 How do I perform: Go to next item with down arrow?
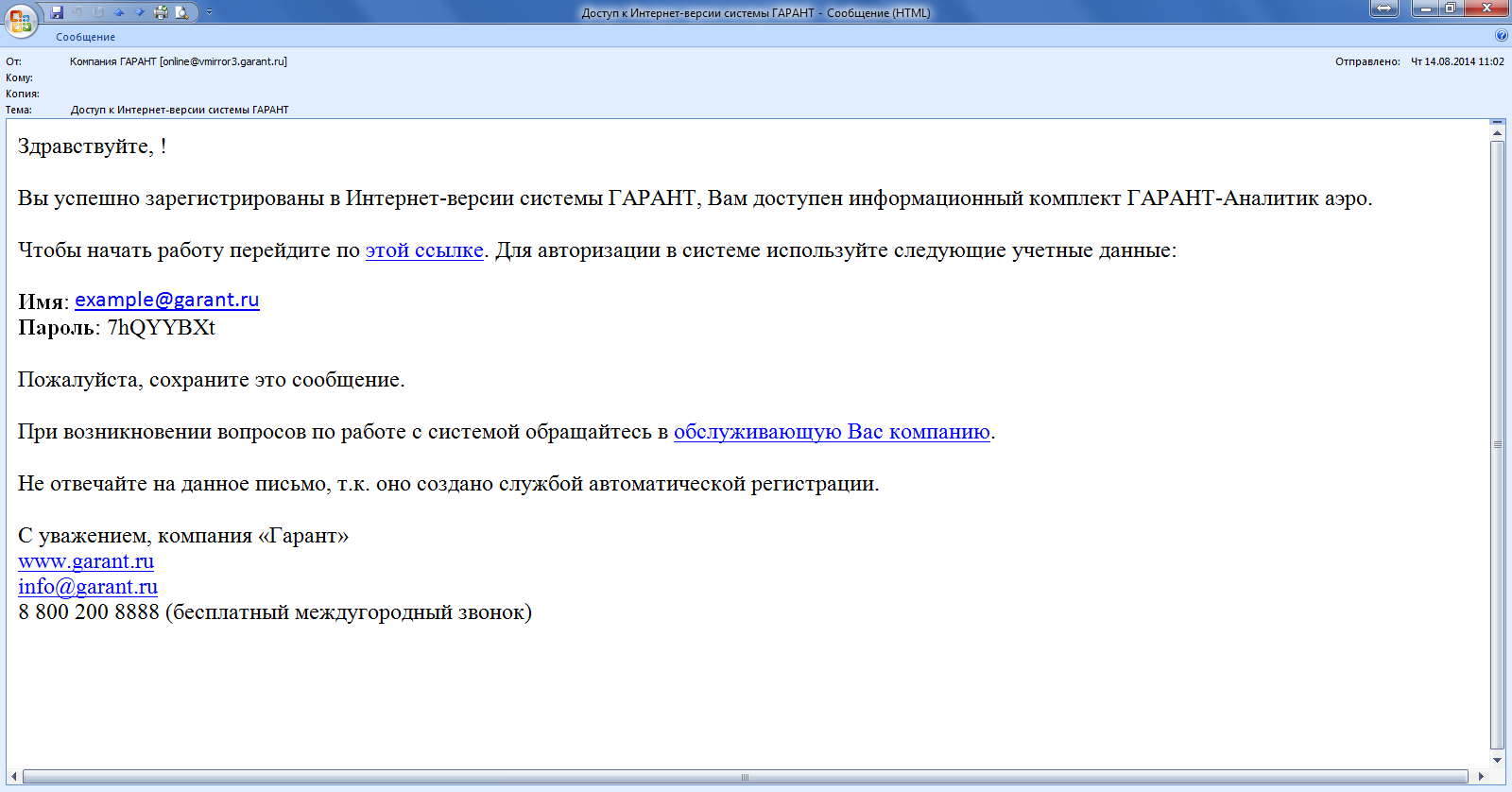coord(140,12)
